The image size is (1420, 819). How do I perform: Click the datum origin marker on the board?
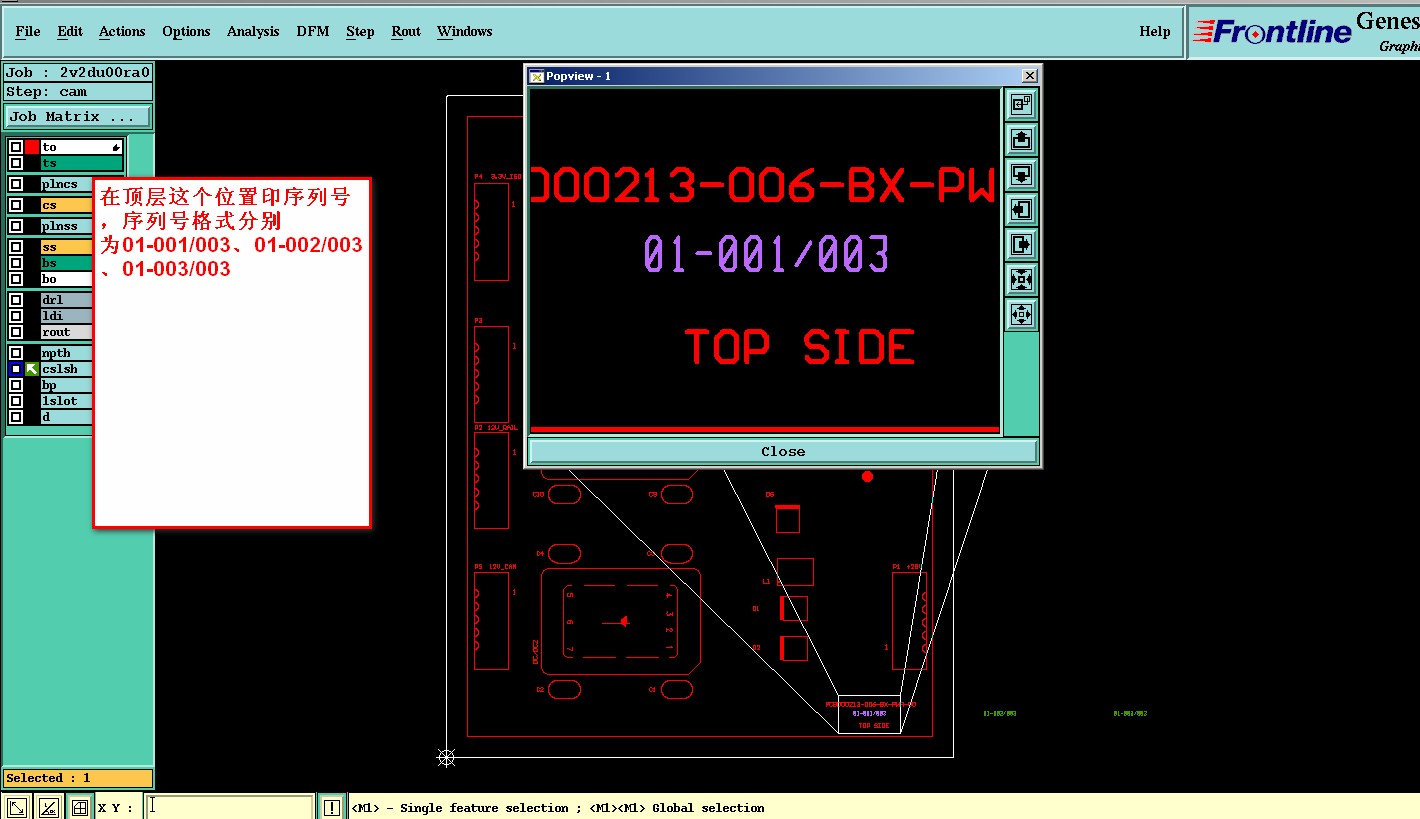[447, 757]
